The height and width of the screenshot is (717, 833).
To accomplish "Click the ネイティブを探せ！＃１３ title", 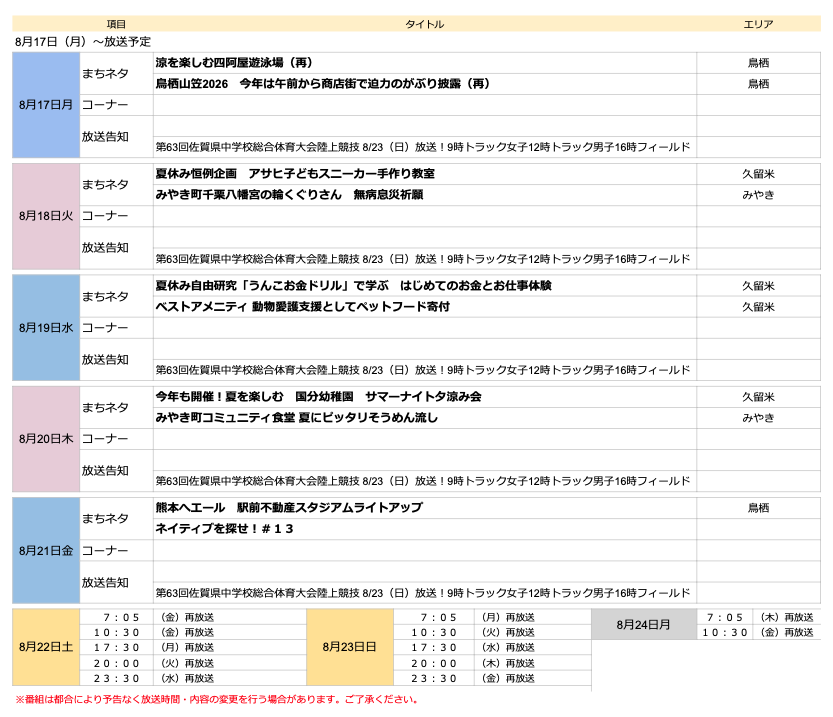I will (224, 529).
